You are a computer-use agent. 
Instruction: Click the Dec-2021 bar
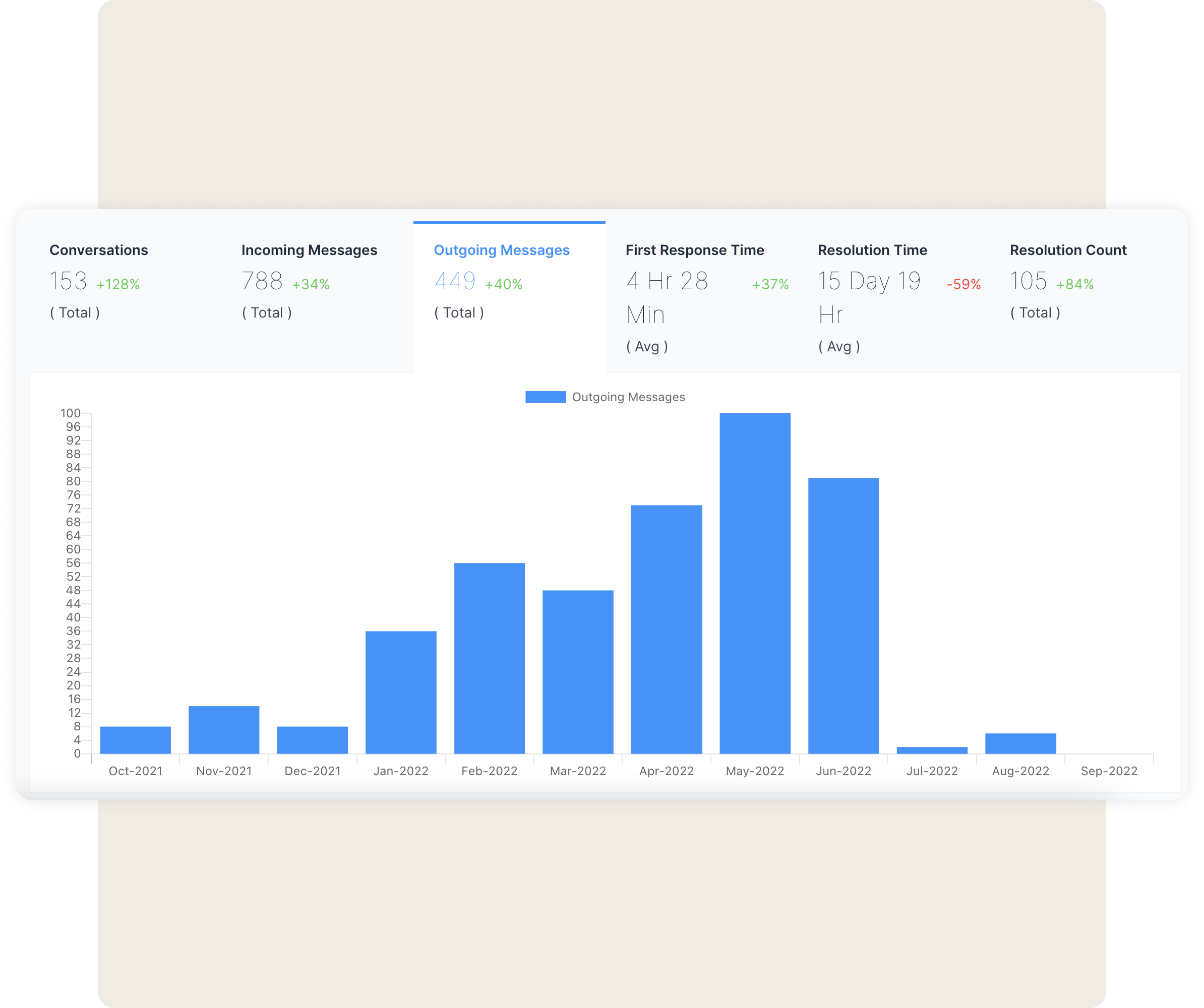313,740
